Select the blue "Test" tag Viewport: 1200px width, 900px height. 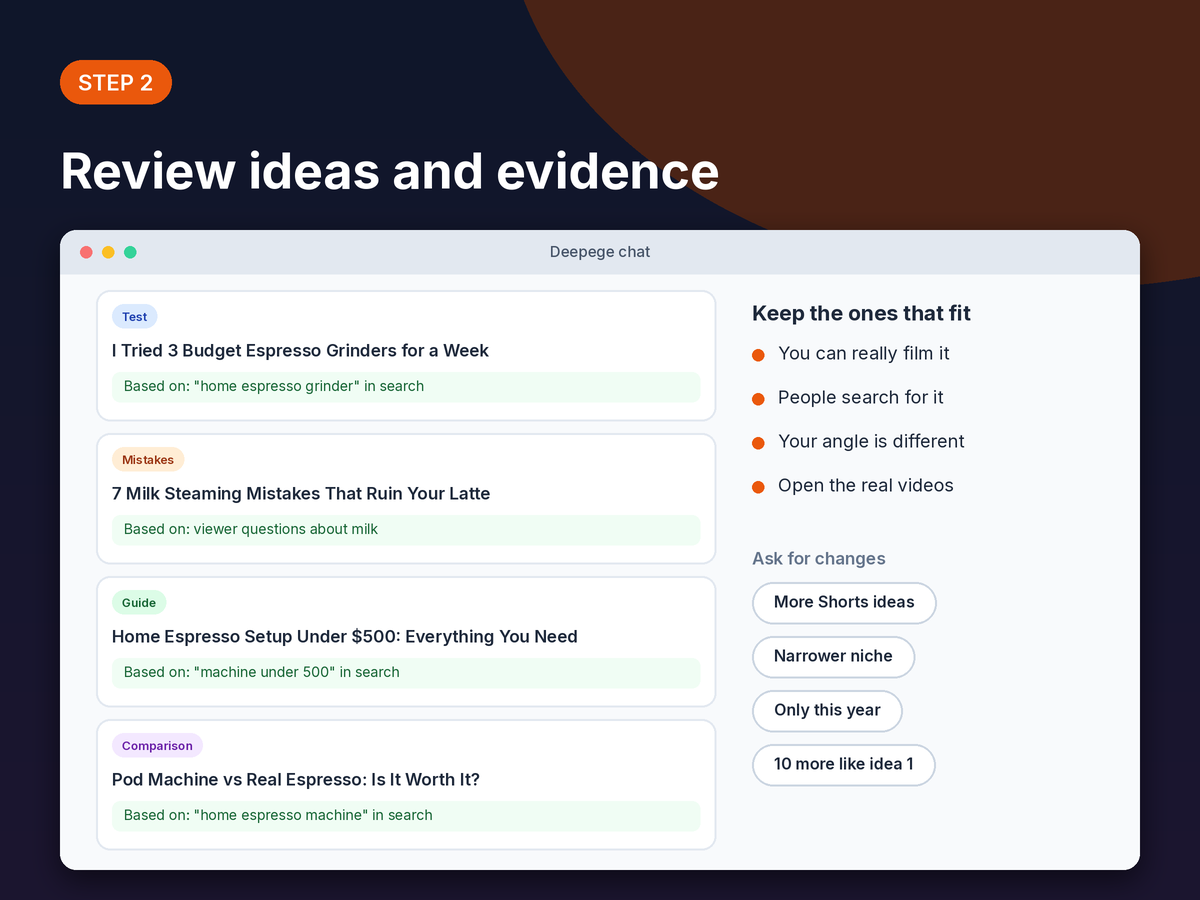pyautogui.click(x=135, y=317)
